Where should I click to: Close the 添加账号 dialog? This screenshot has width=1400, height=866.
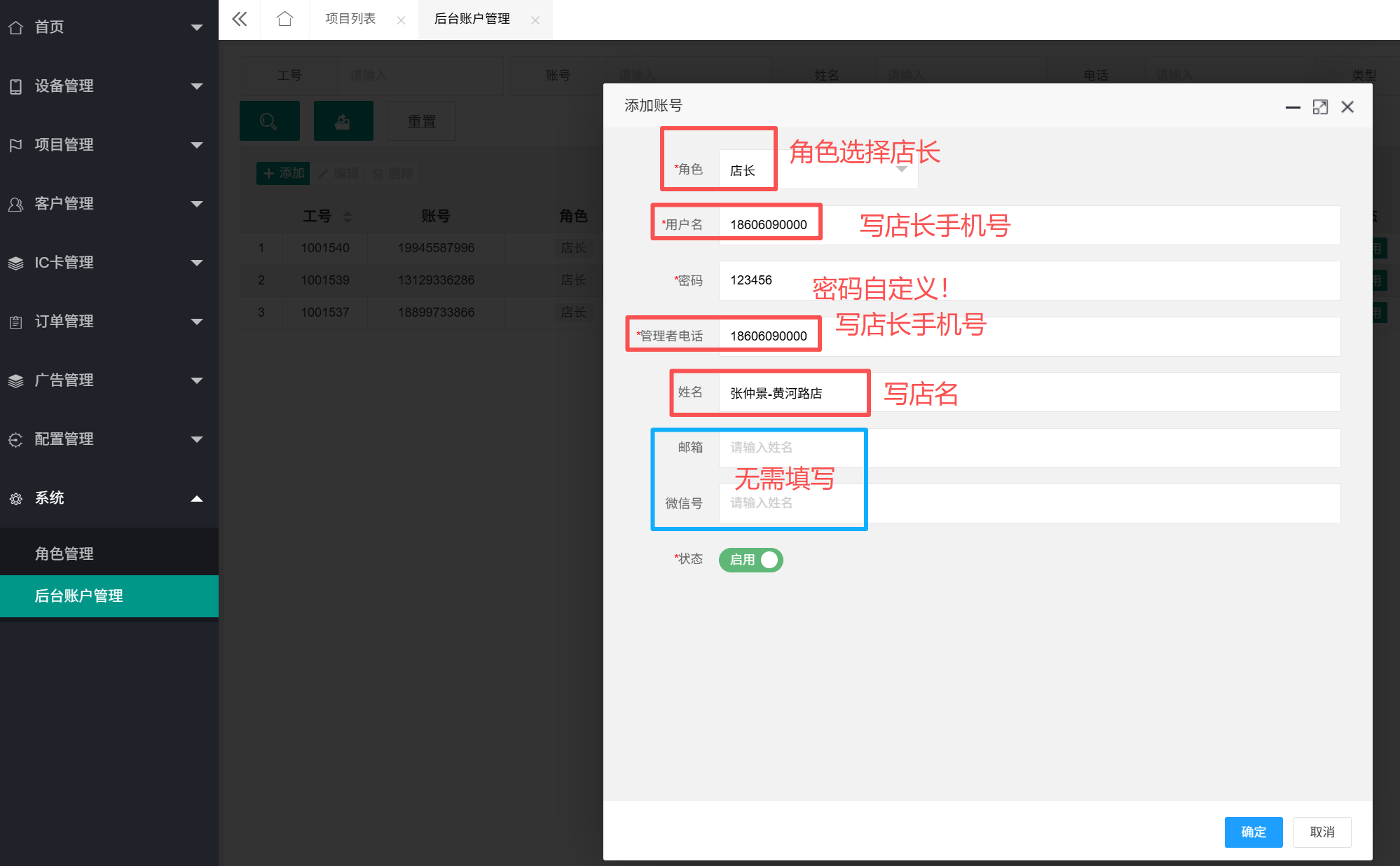pos(1347,107)
